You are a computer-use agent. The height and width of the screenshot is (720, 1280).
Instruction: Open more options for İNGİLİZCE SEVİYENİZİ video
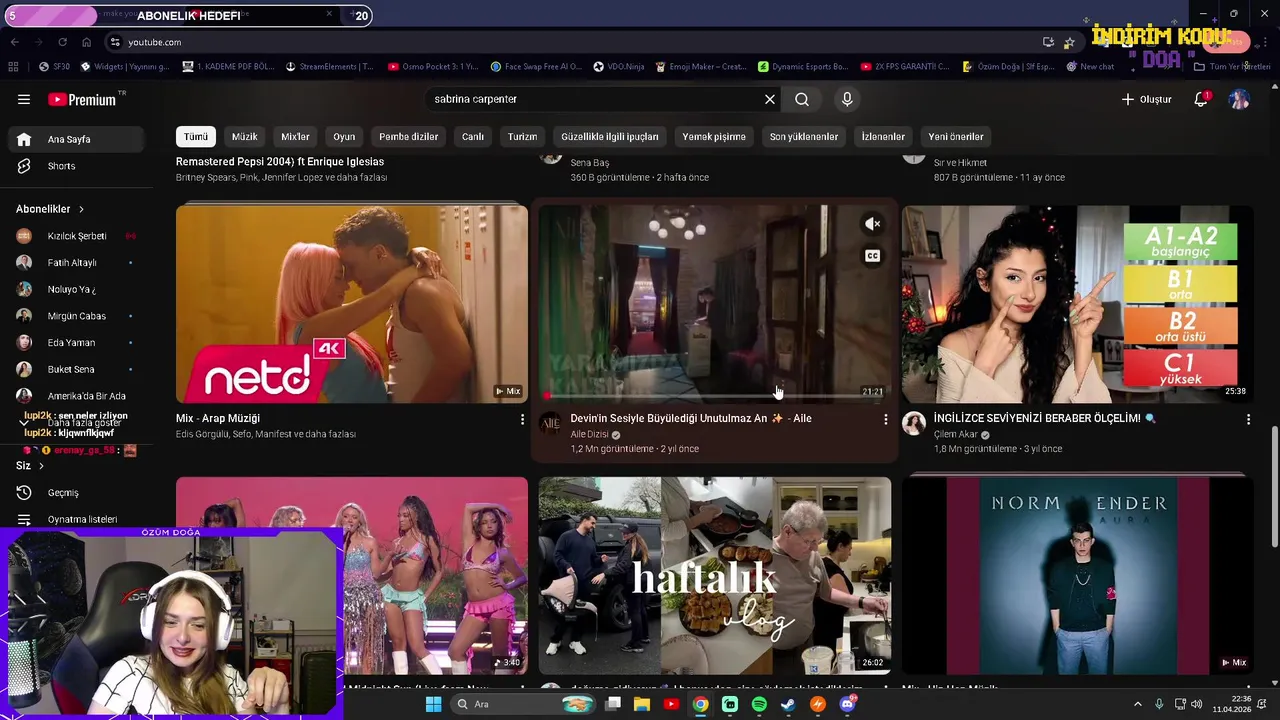[1248, 420]
